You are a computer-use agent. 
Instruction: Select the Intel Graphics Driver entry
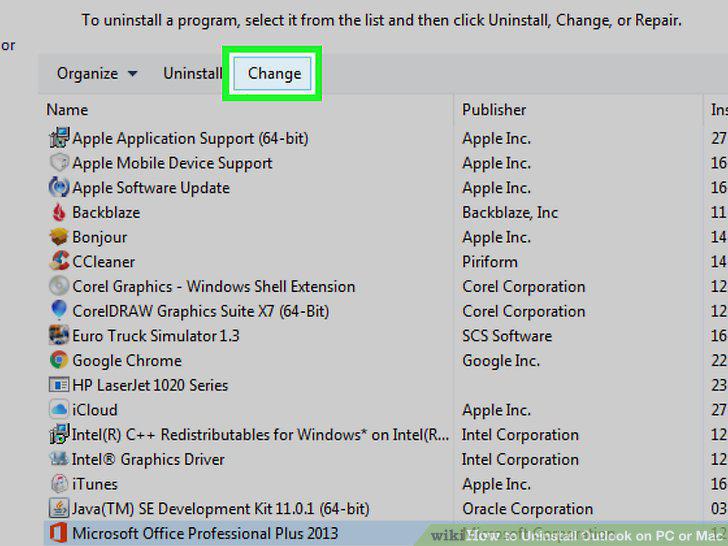pyautogui.click(x=148, y=459)
